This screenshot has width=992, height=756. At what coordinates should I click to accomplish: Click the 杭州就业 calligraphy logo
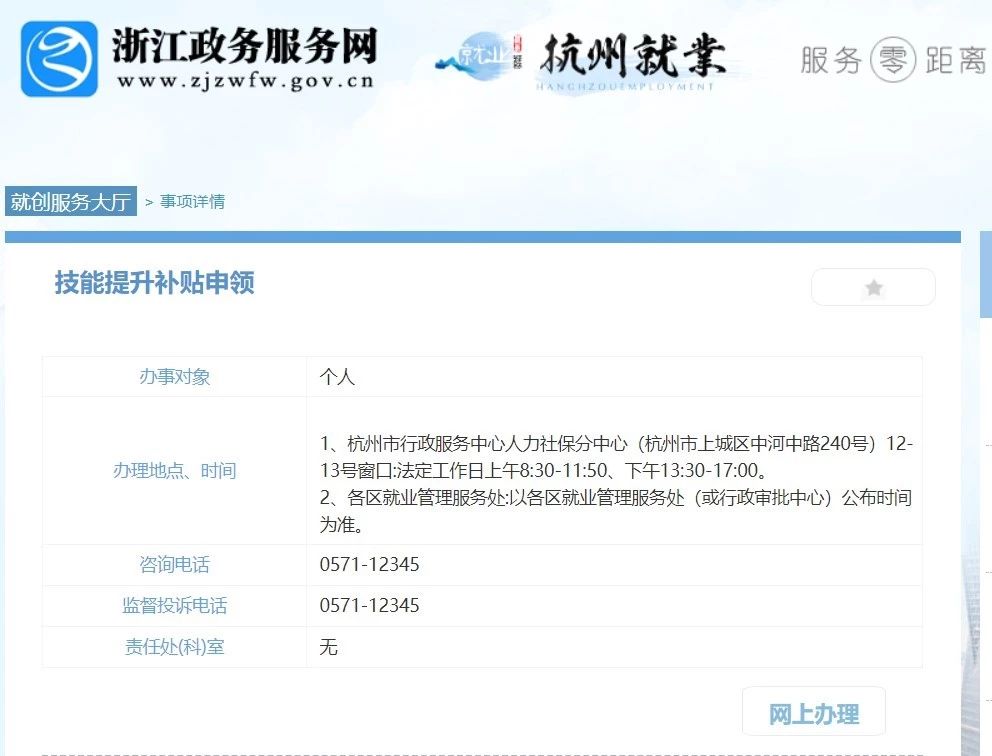pos(632,55)
